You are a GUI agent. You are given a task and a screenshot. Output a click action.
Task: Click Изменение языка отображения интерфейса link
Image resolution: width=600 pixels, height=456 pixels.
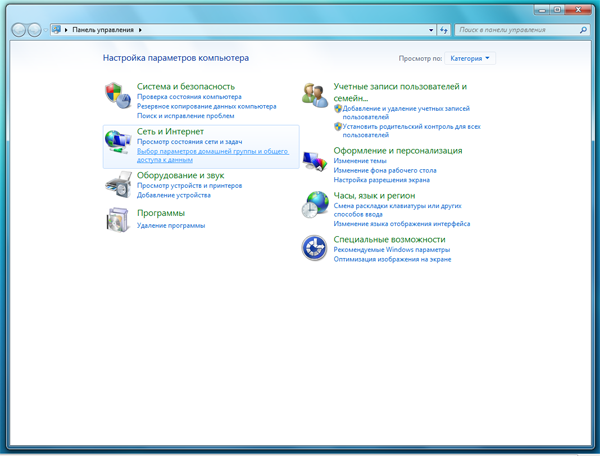click(x=401, y=224)
